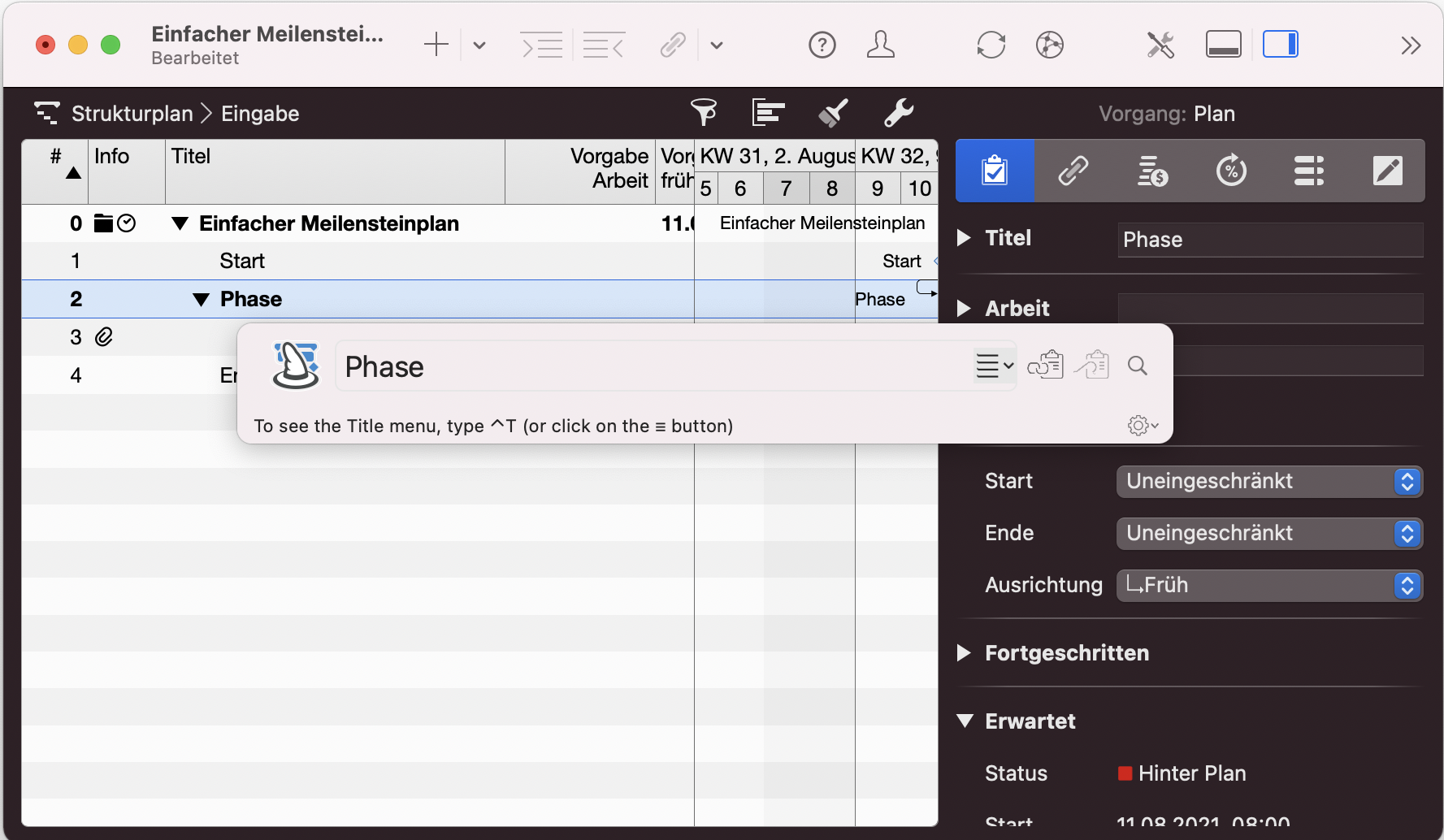Click the red Hinter Plan status swatch
The height and width of the screenshot is (840, 1444).
tap(1125, 773)
